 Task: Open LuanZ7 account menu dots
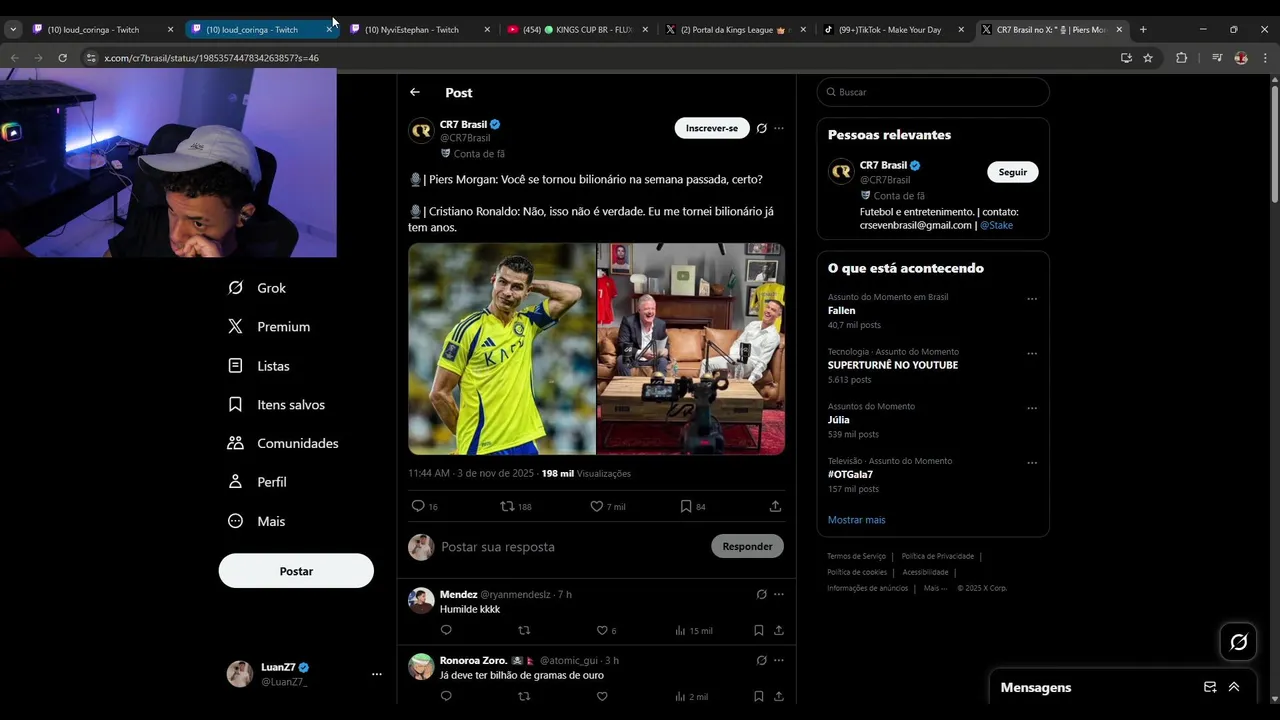tap(377, 674)
